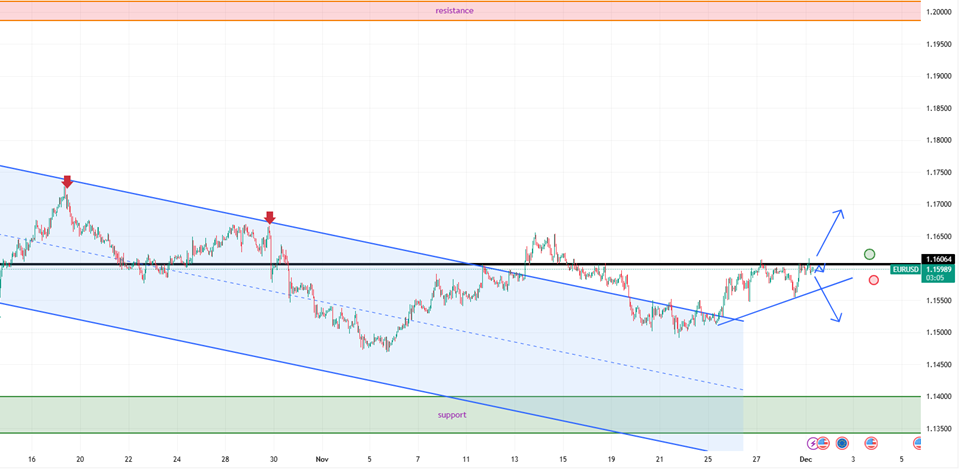
Task: Click the EURUSD symbol label
Action: coord(907,270)
